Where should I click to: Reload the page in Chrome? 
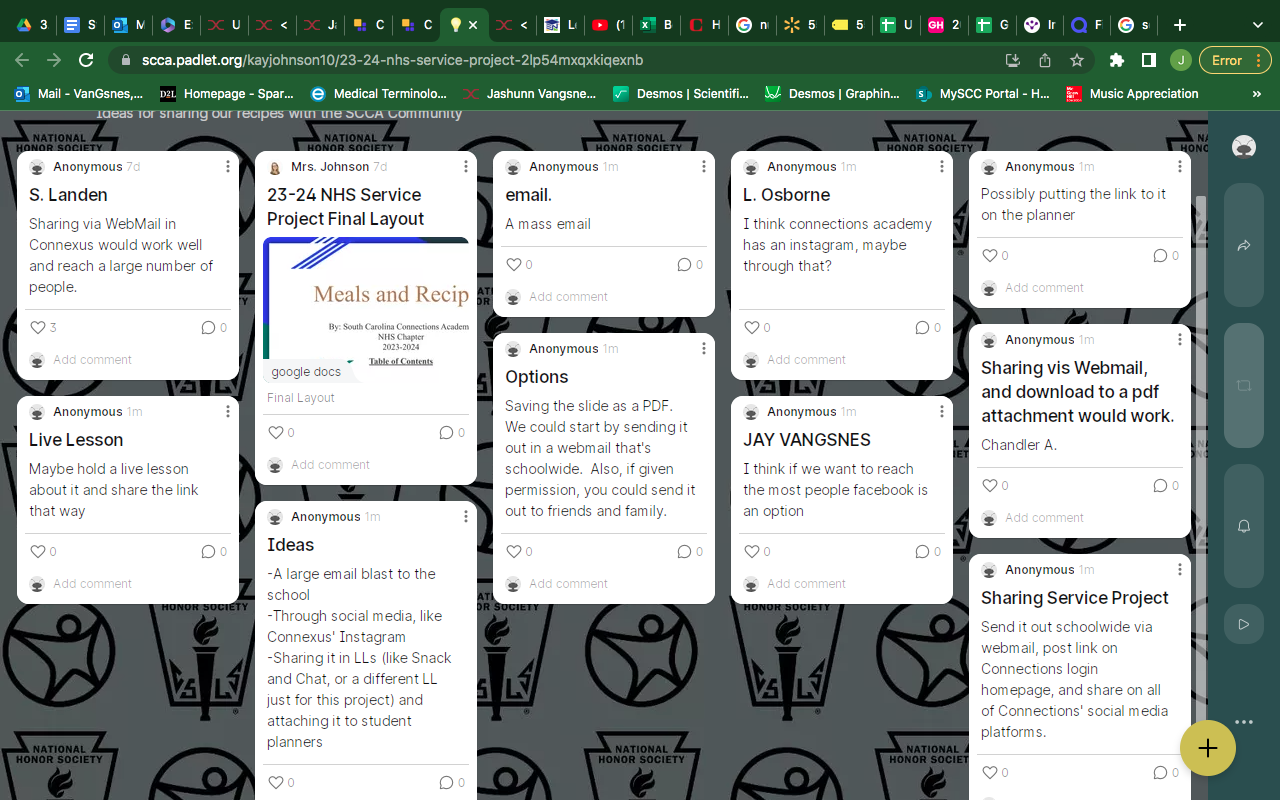(86, 60)
